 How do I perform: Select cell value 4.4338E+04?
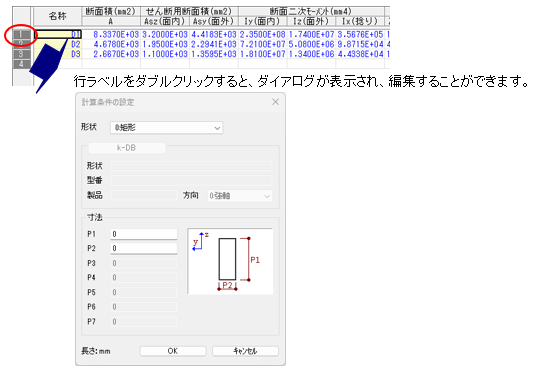click(360, 54)
